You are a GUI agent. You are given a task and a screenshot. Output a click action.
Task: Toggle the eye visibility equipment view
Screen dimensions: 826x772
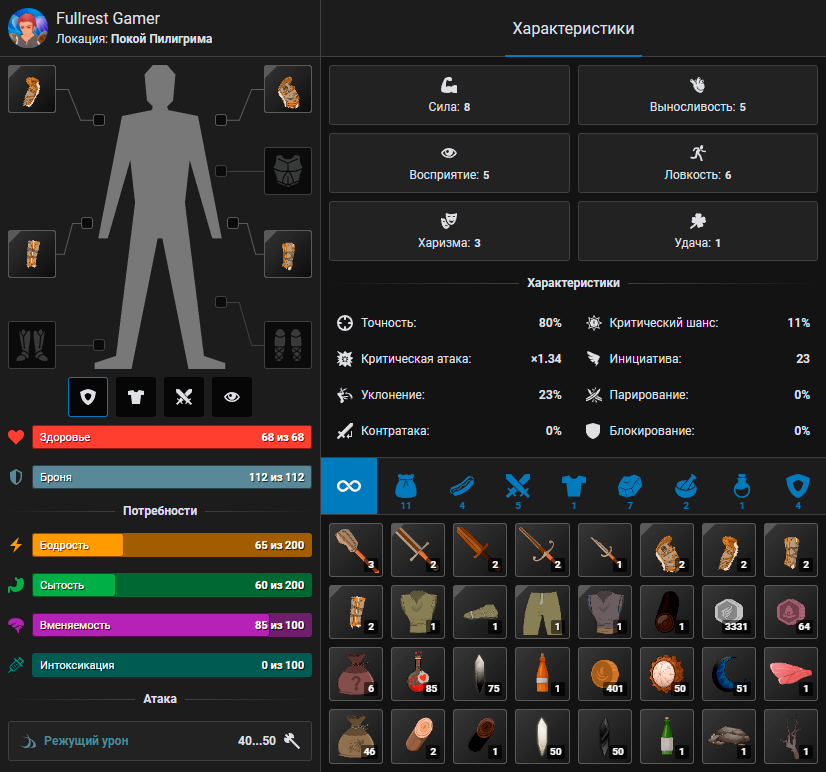232,397
